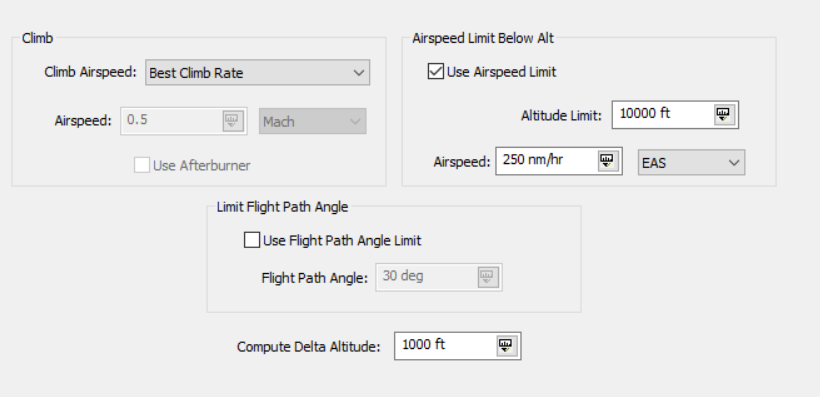This screenshot has height=397, width=820.
Task: Click the Limit Flight Path Angle group title
Action: click(282, 207)
